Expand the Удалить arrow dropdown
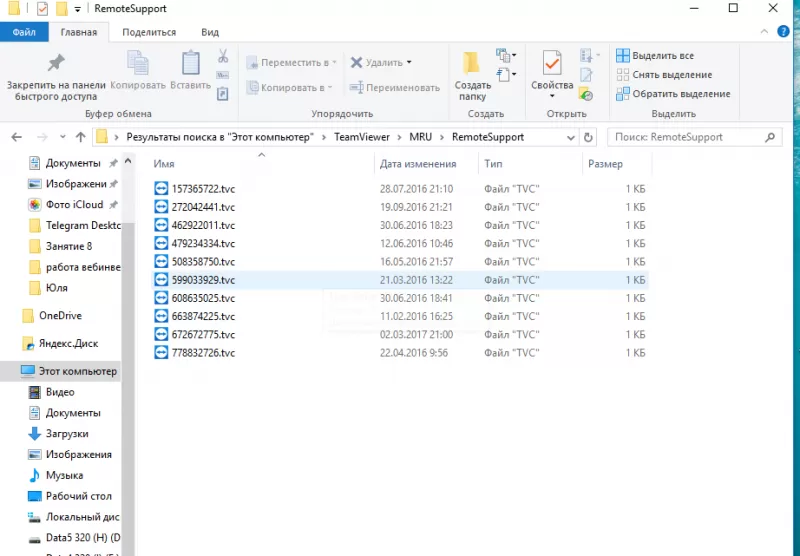 tap(409, 62)
